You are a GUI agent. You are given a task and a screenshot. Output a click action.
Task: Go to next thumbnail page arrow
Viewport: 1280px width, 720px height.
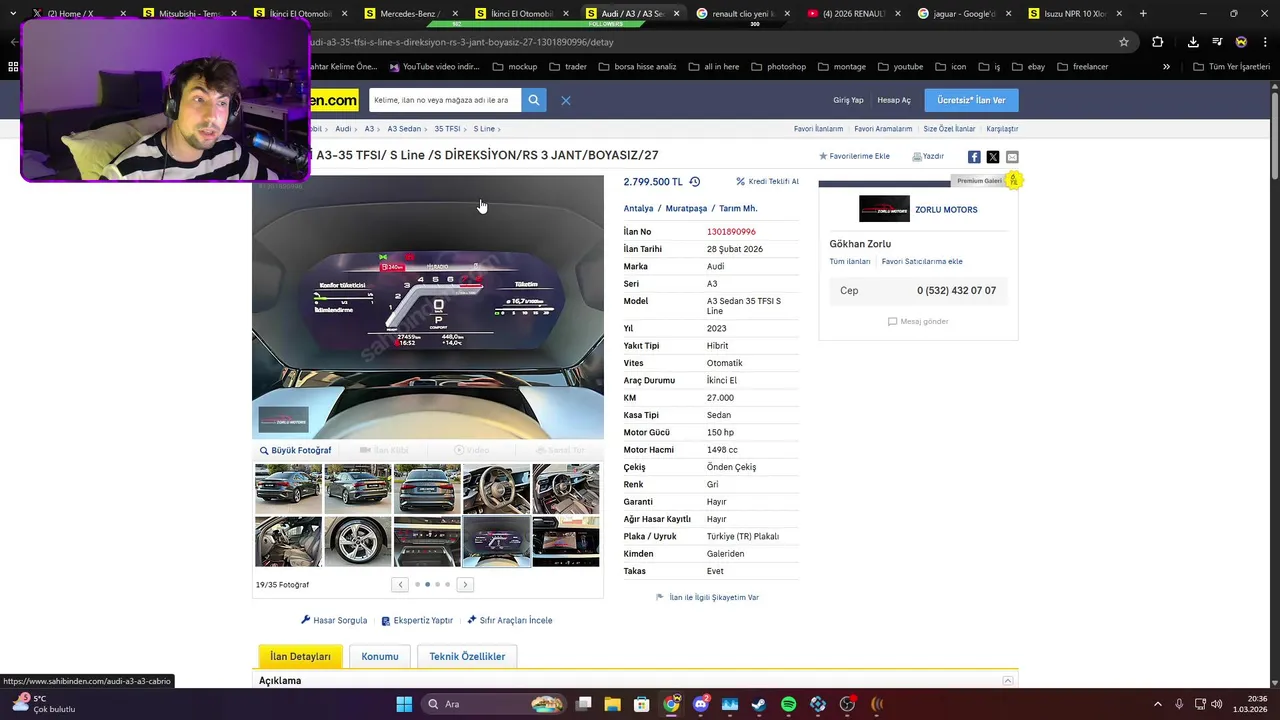465,584
